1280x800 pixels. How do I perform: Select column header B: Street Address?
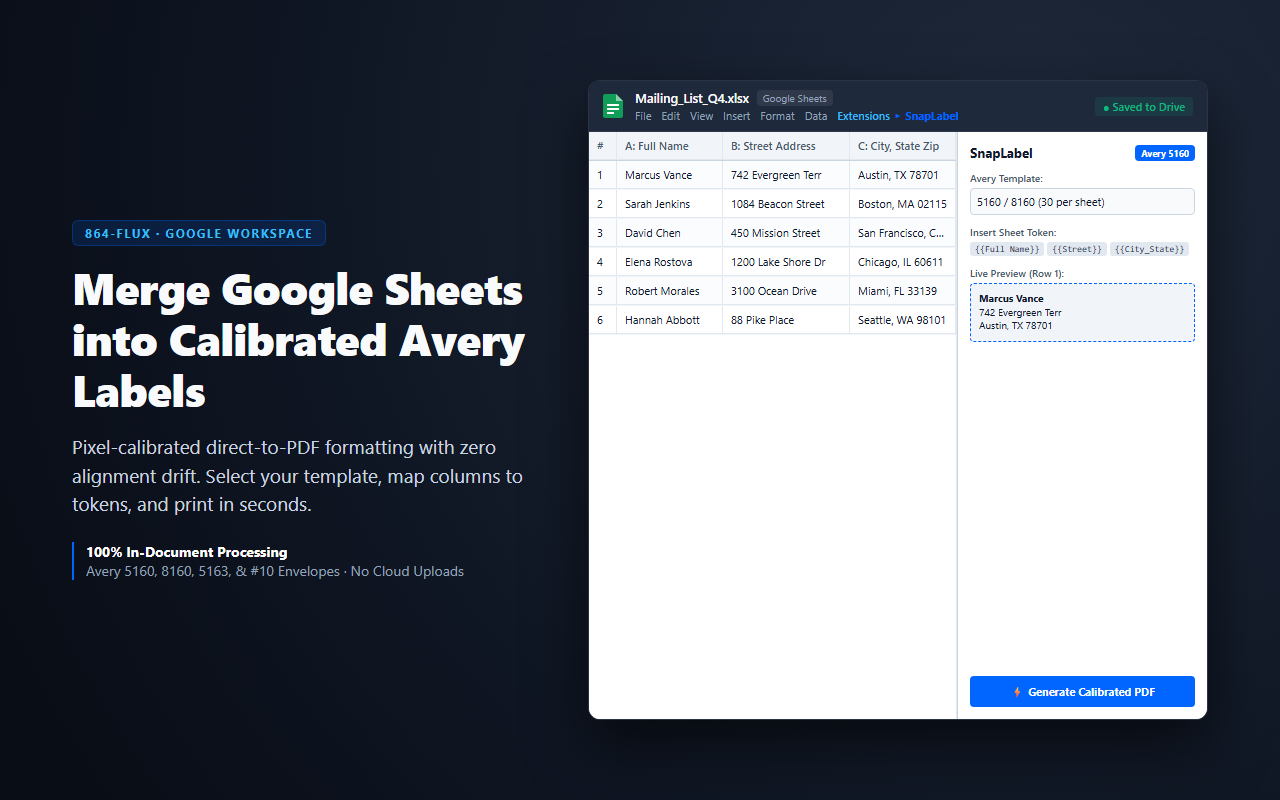click(x=786, y=146)
